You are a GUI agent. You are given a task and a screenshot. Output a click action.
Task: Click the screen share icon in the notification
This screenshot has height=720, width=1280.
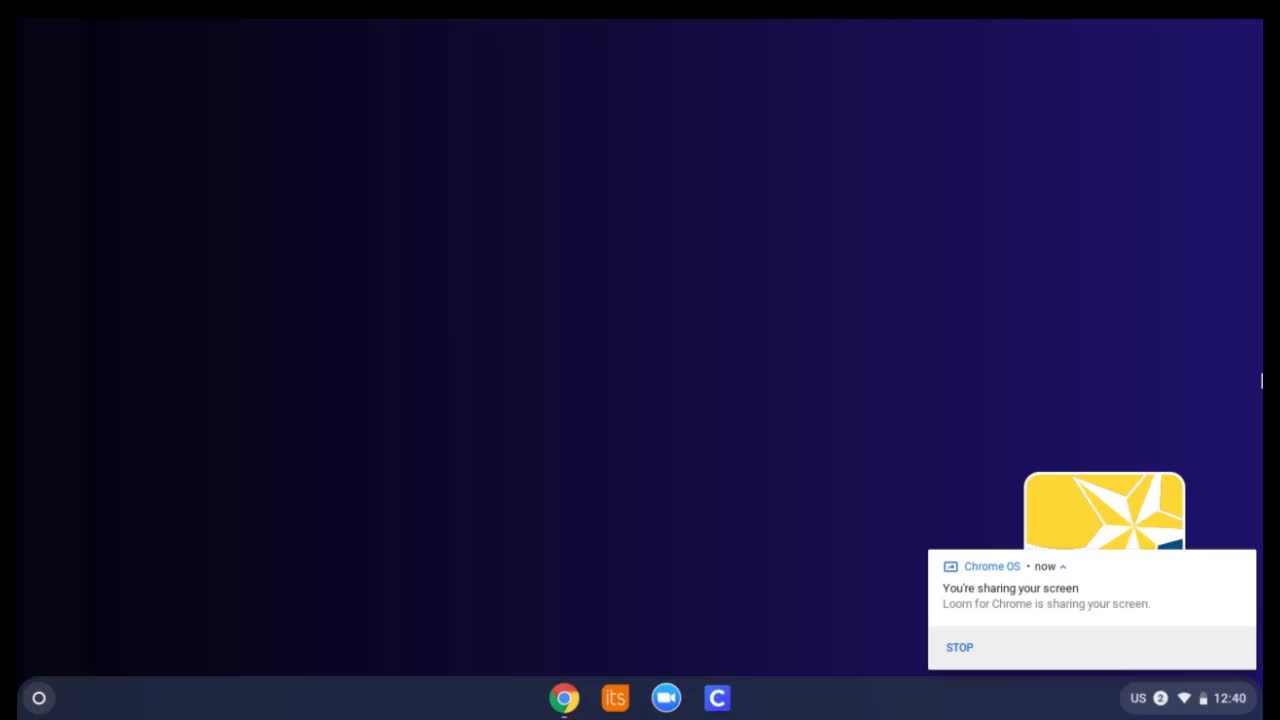coord(950,566)
